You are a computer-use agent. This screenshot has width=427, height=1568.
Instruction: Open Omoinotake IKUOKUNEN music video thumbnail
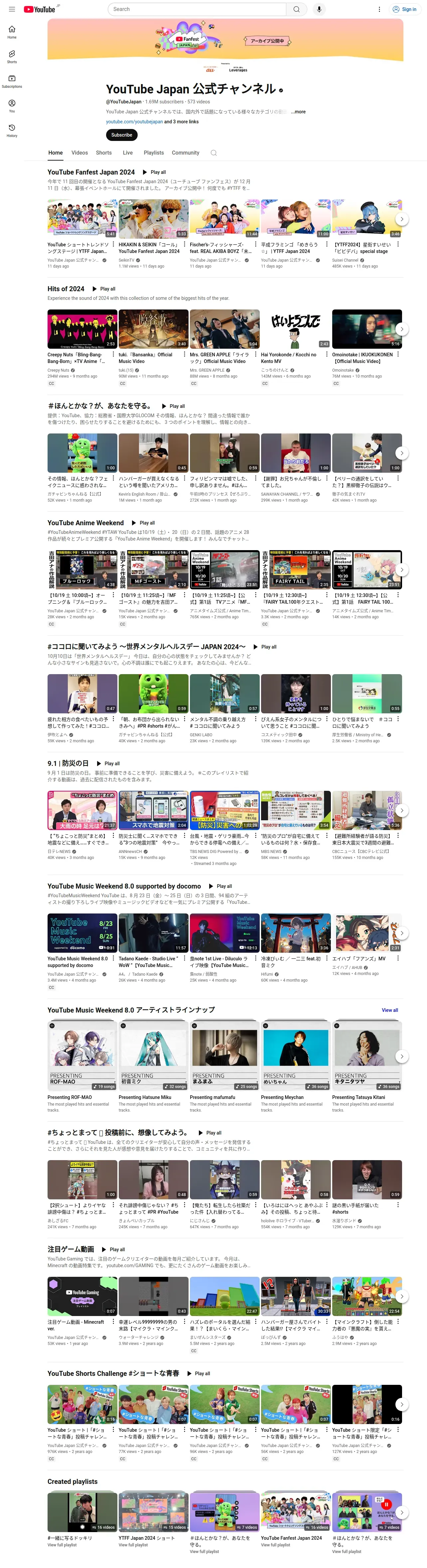pos(367,329)
